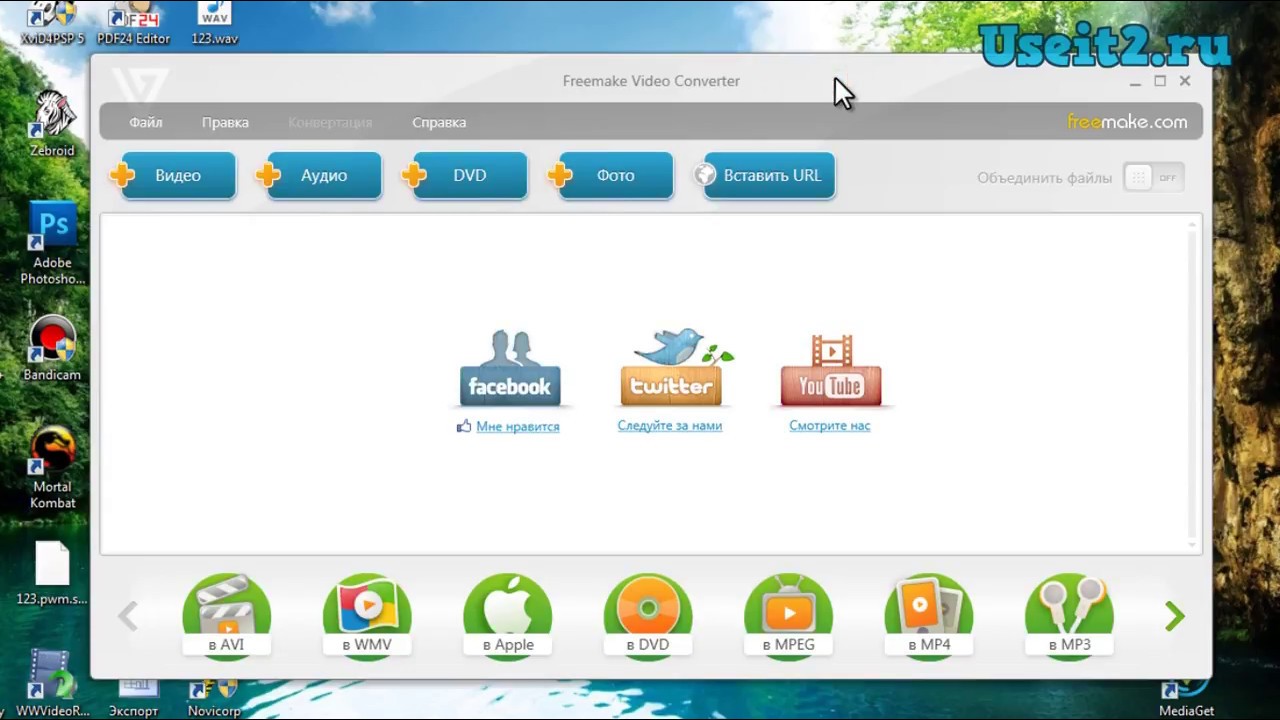
Task: Open the Файл menu
Action: click(x=146, y=122)
